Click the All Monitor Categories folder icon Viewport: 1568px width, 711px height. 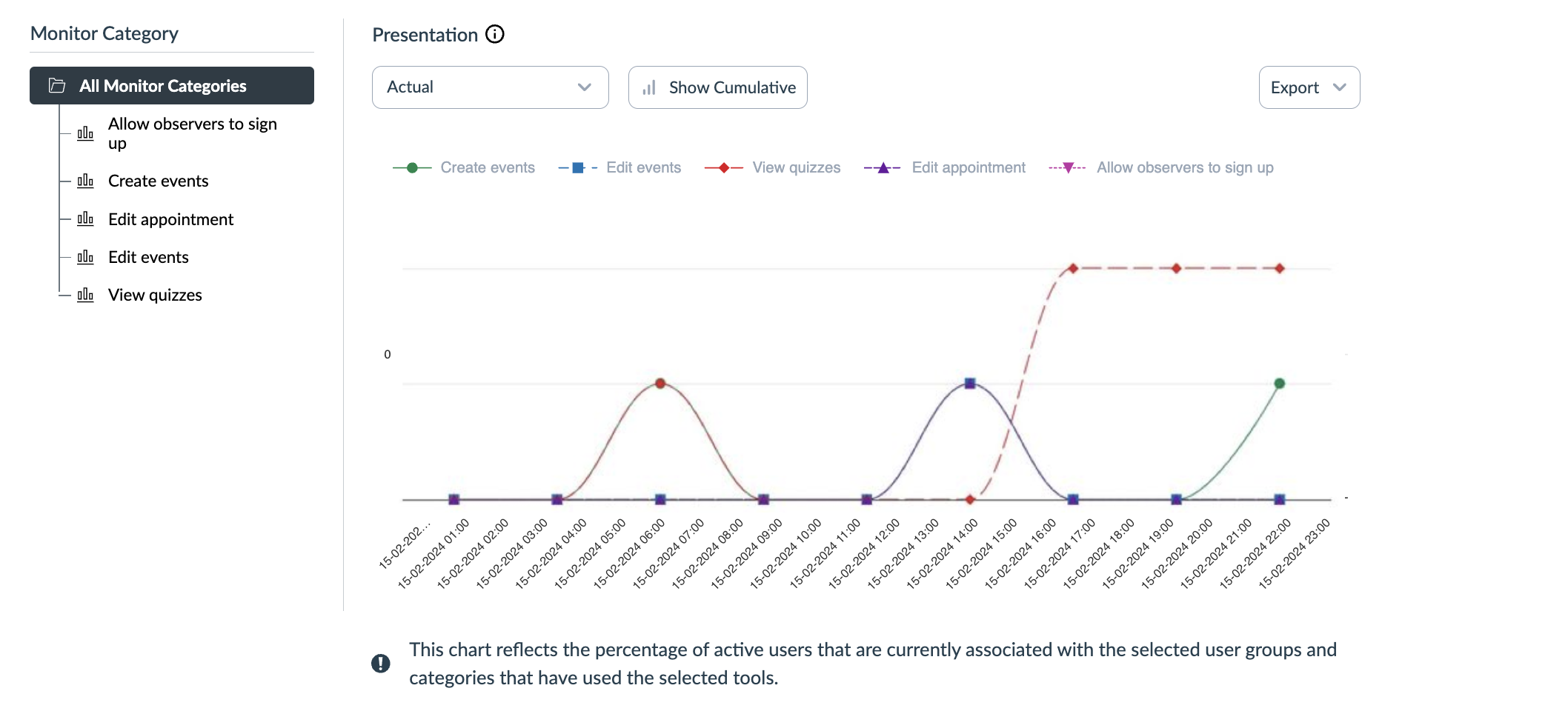point(57,86)
